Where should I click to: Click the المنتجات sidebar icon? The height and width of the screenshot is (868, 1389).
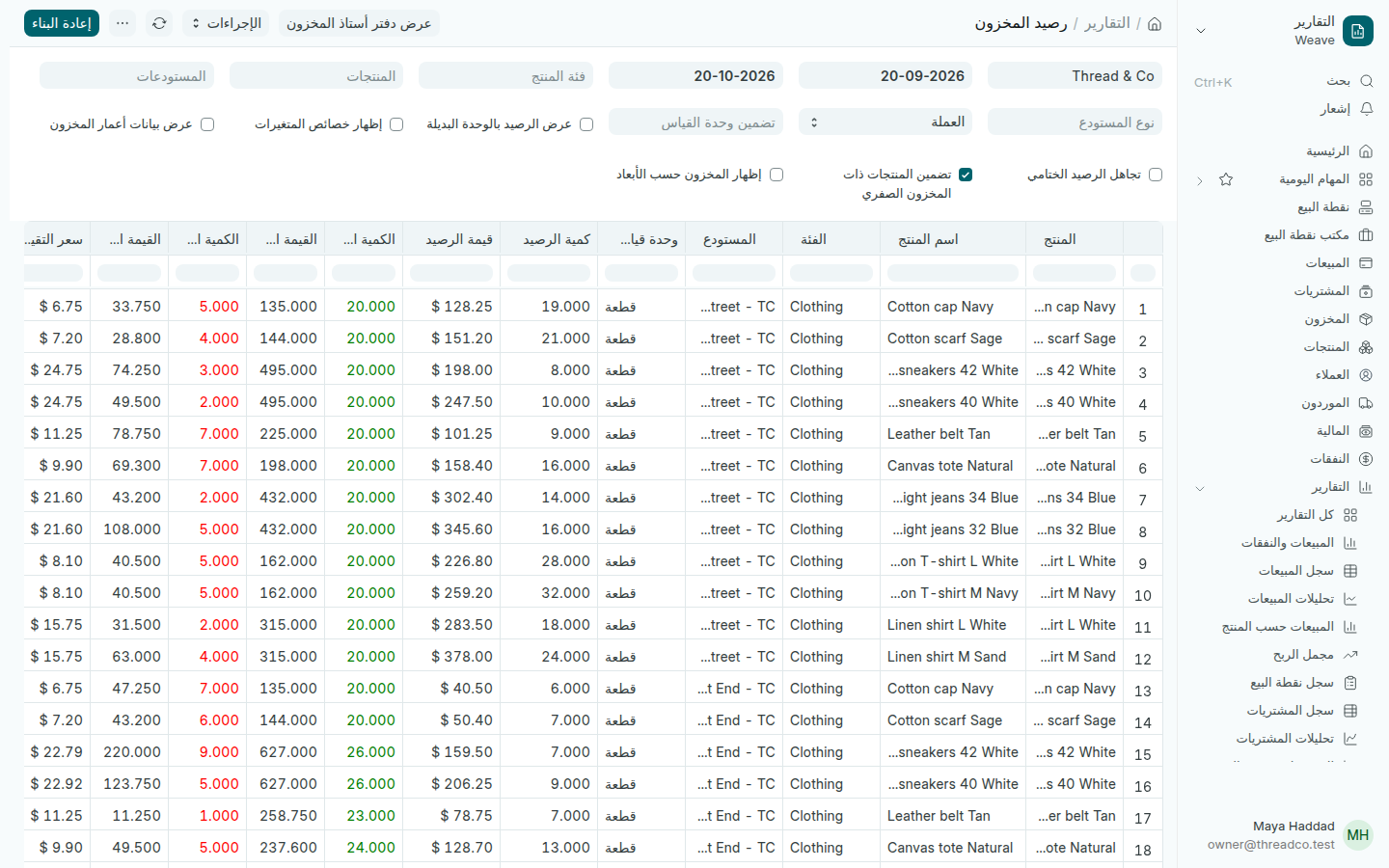pos(1366,347)
